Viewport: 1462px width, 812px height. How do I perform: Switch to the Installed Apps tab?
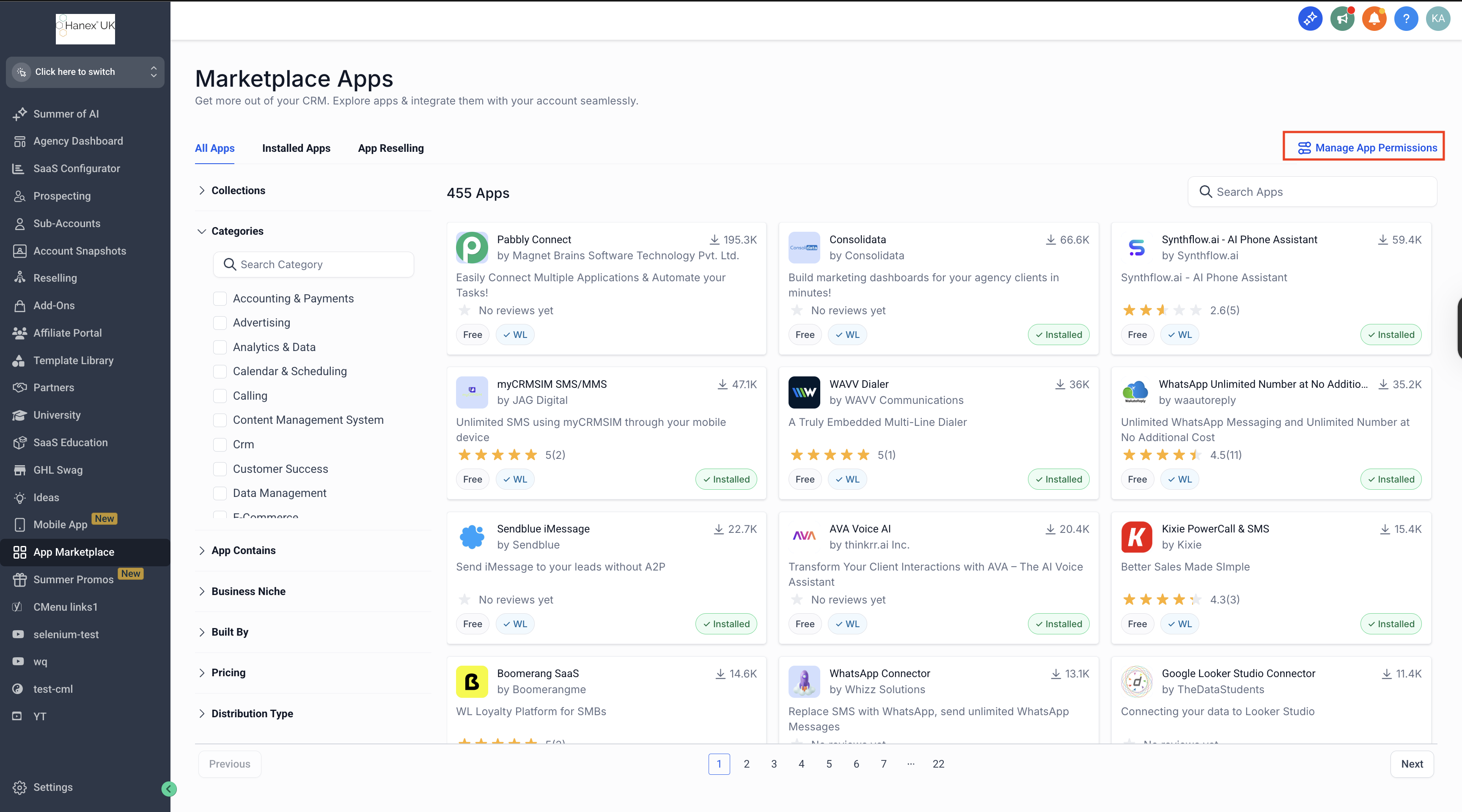296,148
